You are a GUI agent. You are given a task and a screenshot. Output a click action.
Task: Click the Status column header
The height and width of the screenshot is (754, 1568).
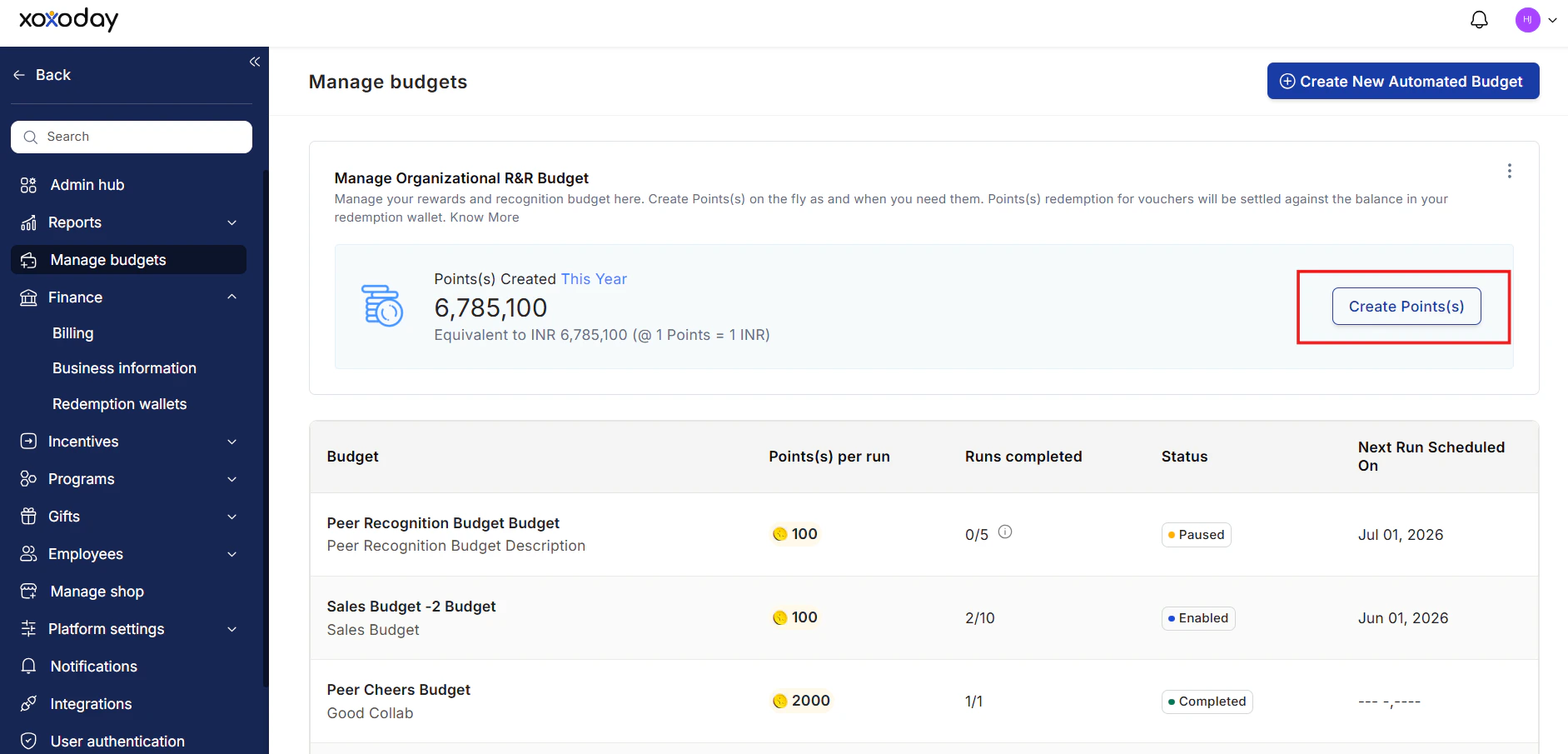1184,457
